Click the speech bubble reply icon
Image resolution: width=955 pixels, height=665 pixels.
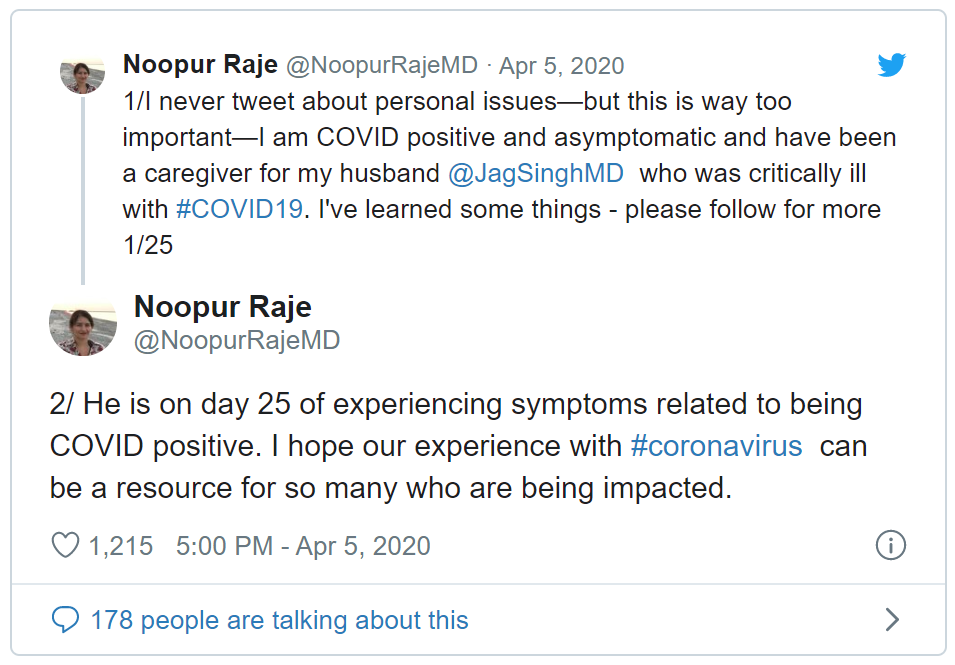click(65, 620)
